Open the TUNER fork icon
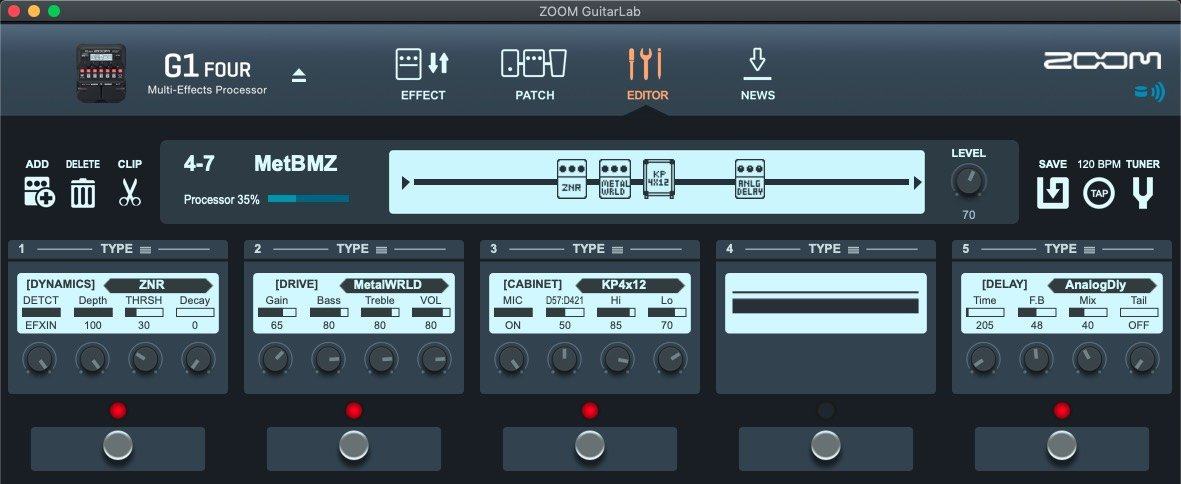 point(1143,191)
